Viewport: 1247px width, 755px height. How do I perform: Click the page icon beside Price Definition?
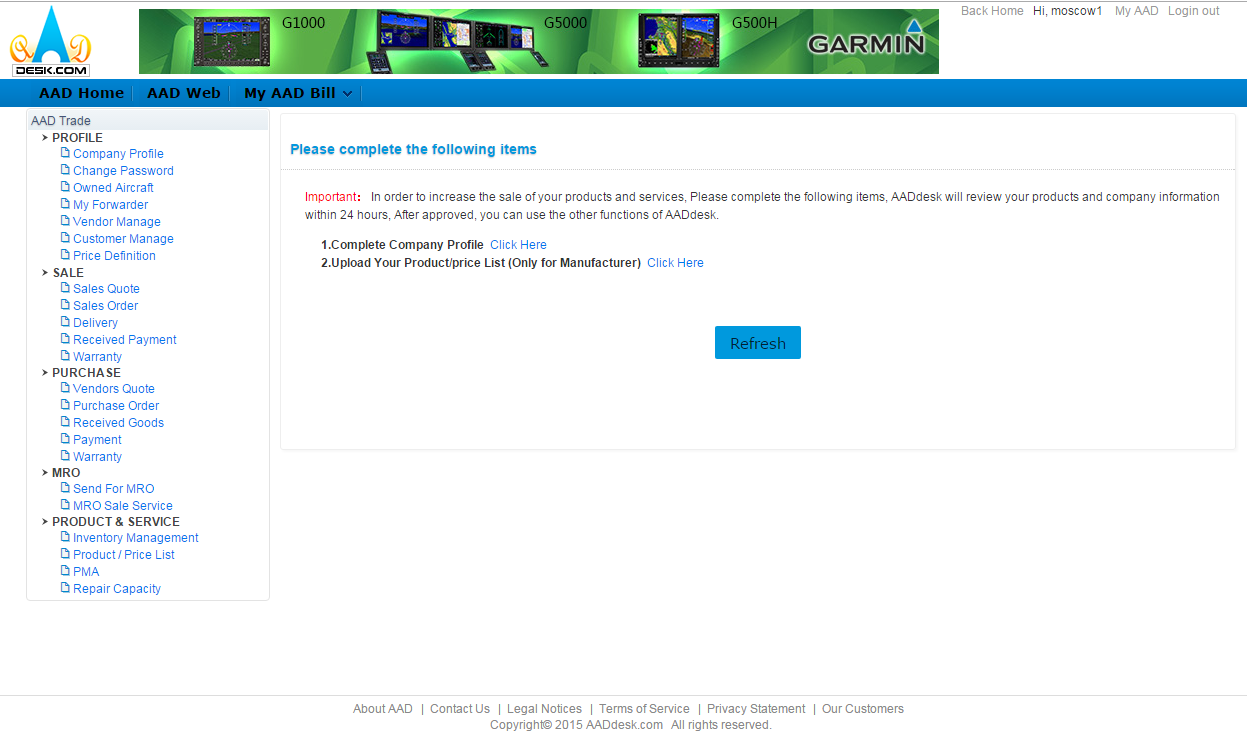pos(66,255)
